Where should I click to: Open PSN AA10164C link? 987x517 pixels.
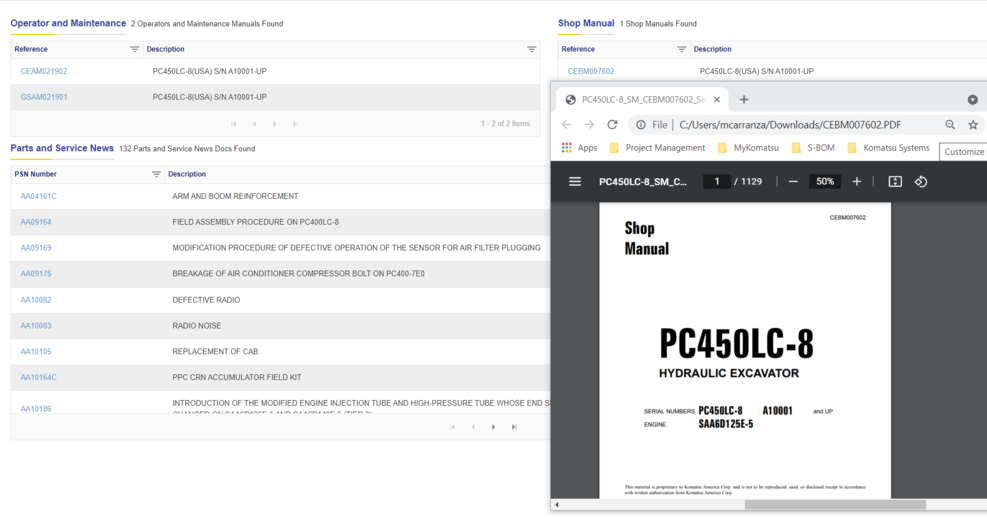tap(38, 377)
